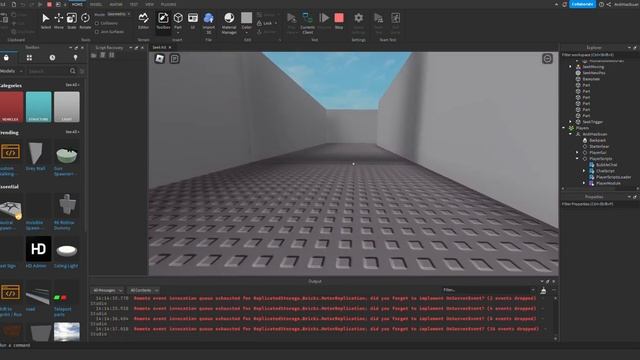This screenshot has height=360, width=640.
Task: Choose the Select tool in ribbon
Action: click(46, 21)
